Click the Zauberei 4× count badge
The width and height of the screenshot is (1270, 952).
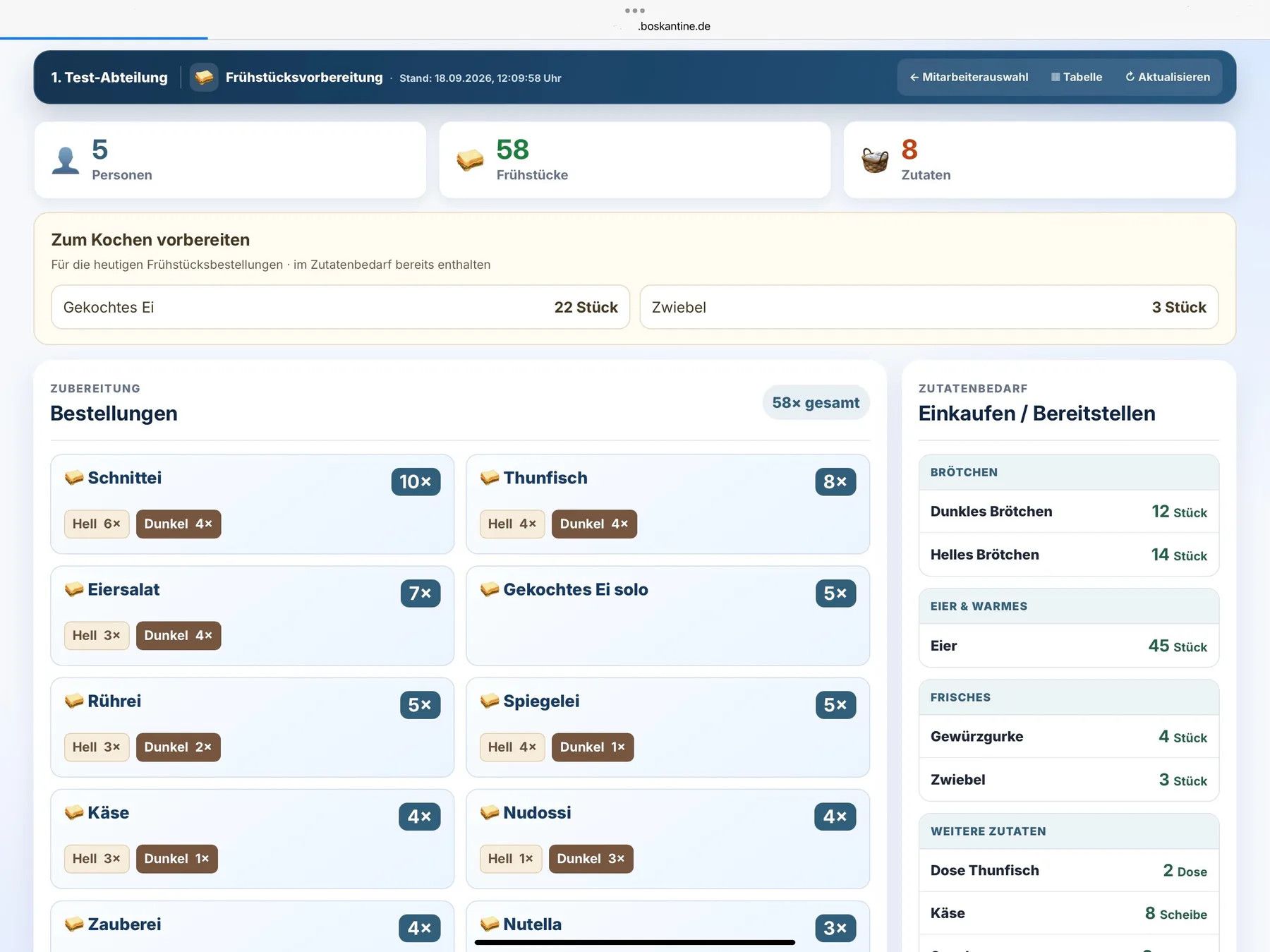[x=420, y=928]
